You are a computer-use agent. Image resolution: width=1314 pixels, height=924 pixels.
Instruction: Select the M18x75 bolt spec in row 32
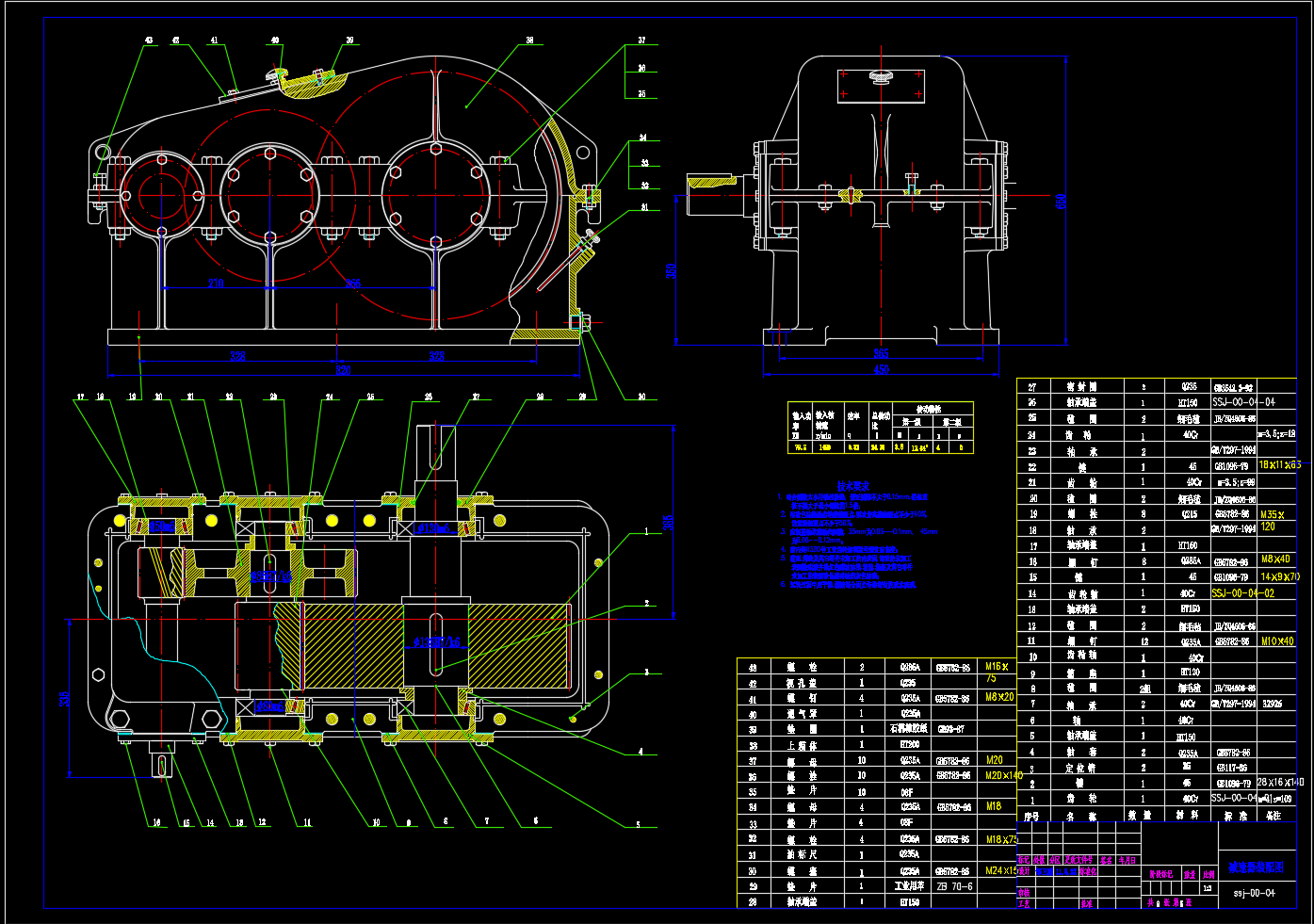[1000, 838]
